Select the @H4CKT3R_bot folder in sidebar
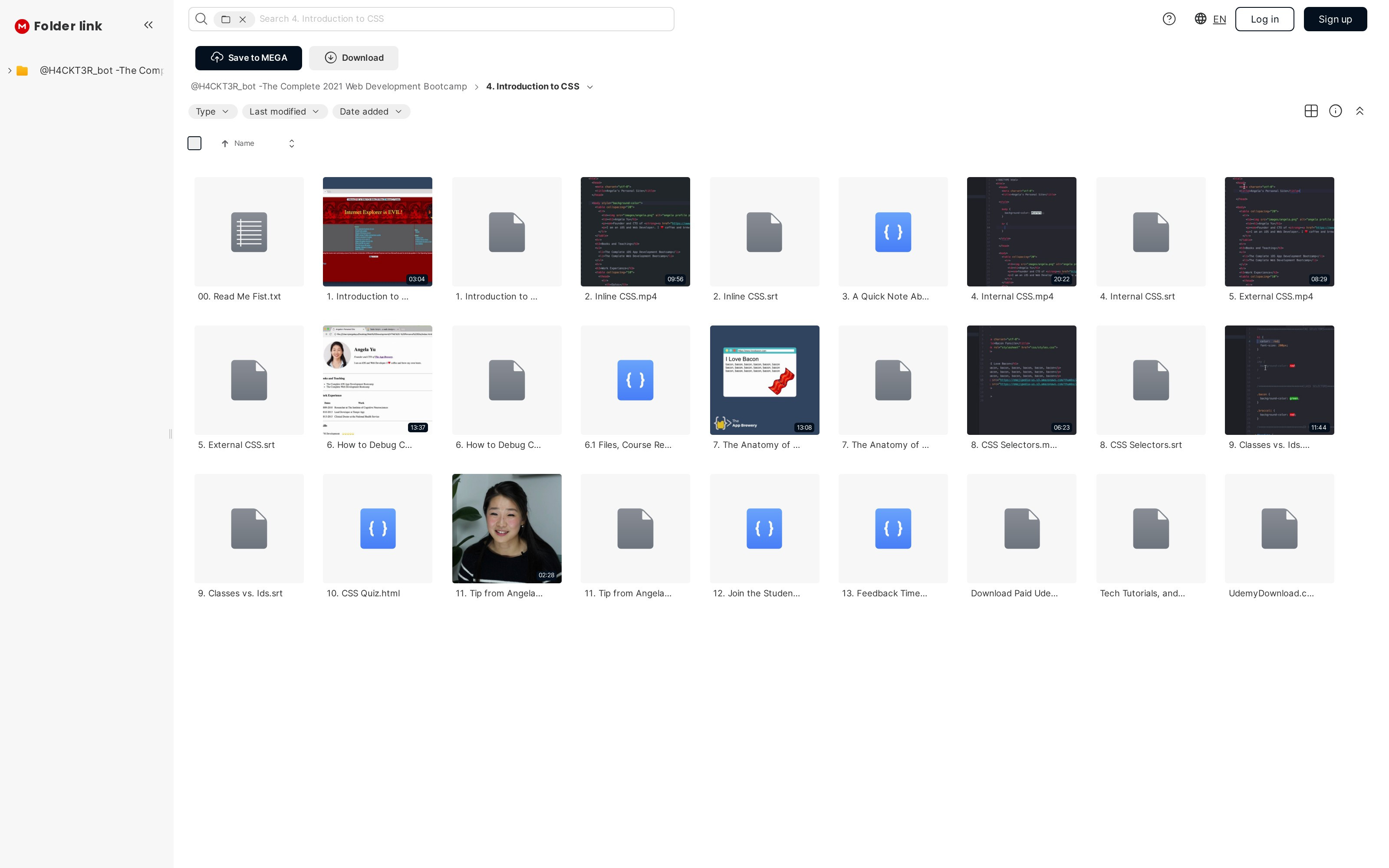Screen dimensions: 1389x868 [101, 71]
